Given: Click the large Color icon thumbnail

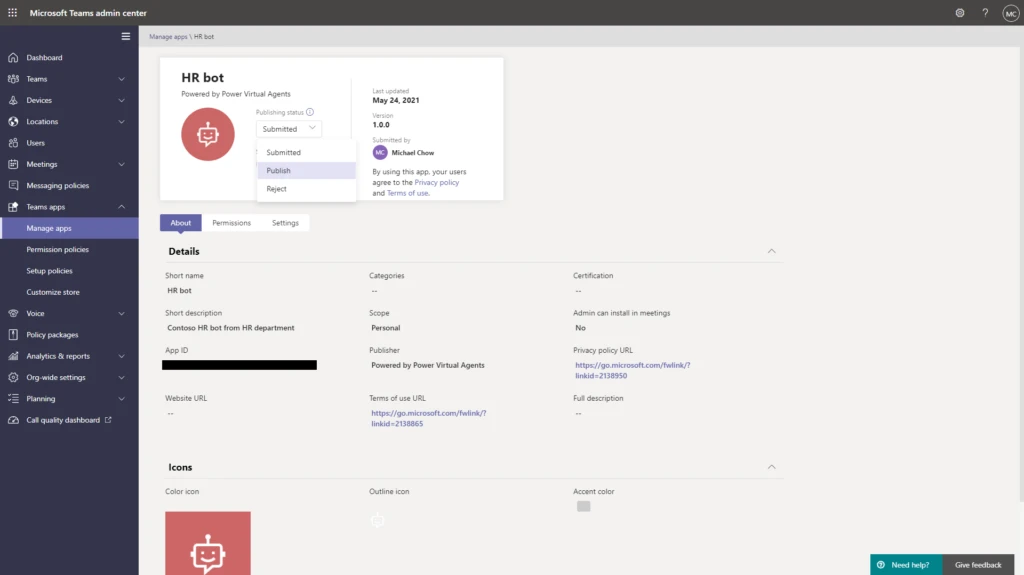Looking at the screenshot, I should pyautogui.click(x=208, y=543).
